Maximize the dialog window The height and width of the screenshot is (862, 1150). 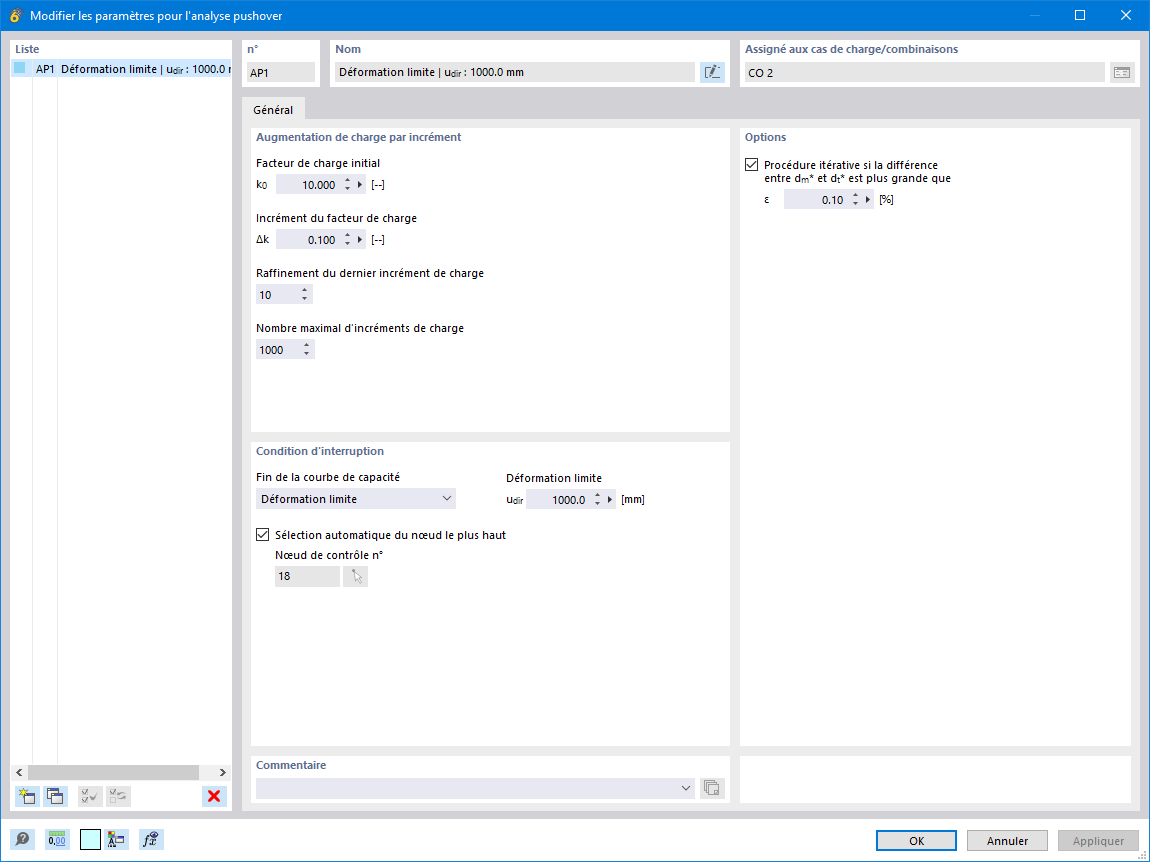click(x=1080, y=15)
